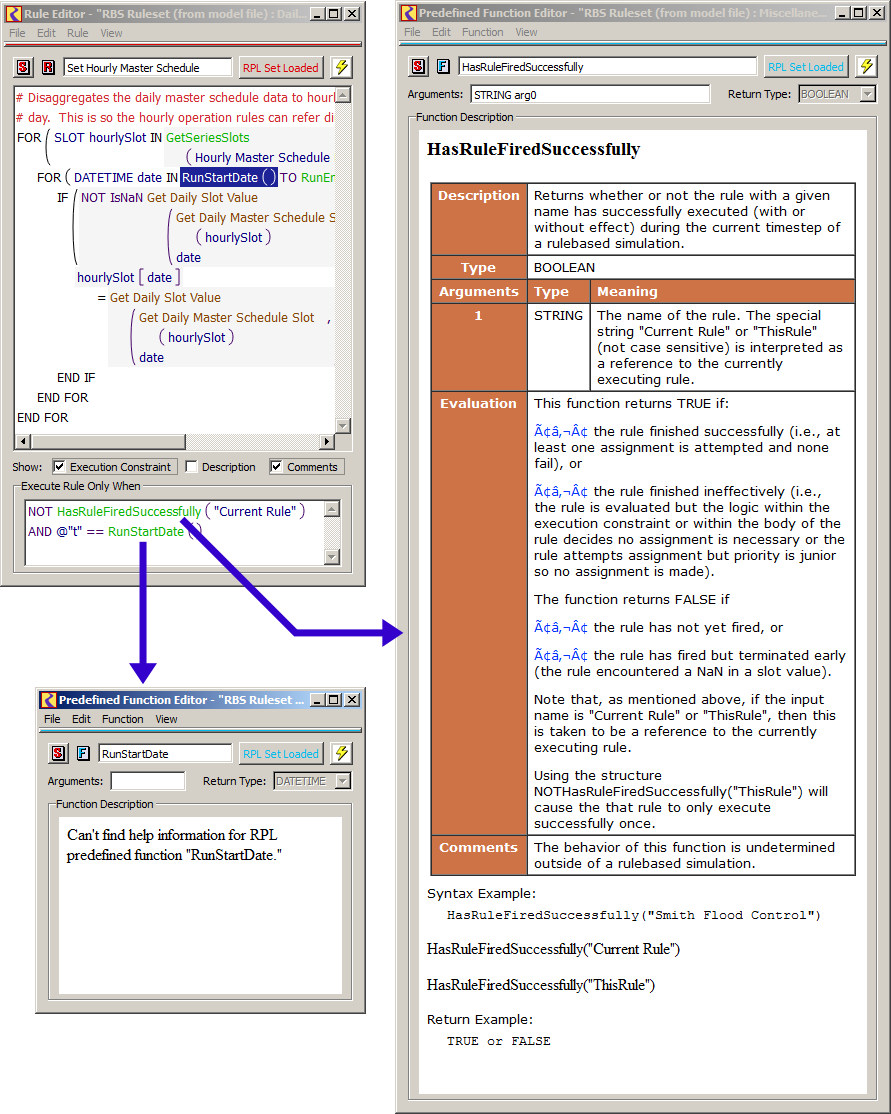Click the S ruleset icon in Rule Editor

click(x=23, y=67)
